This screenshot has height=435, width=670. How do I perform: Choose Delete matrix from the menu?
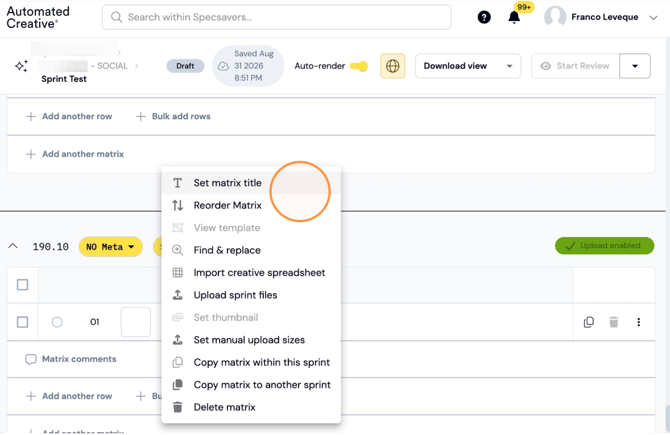coord(251,407)
